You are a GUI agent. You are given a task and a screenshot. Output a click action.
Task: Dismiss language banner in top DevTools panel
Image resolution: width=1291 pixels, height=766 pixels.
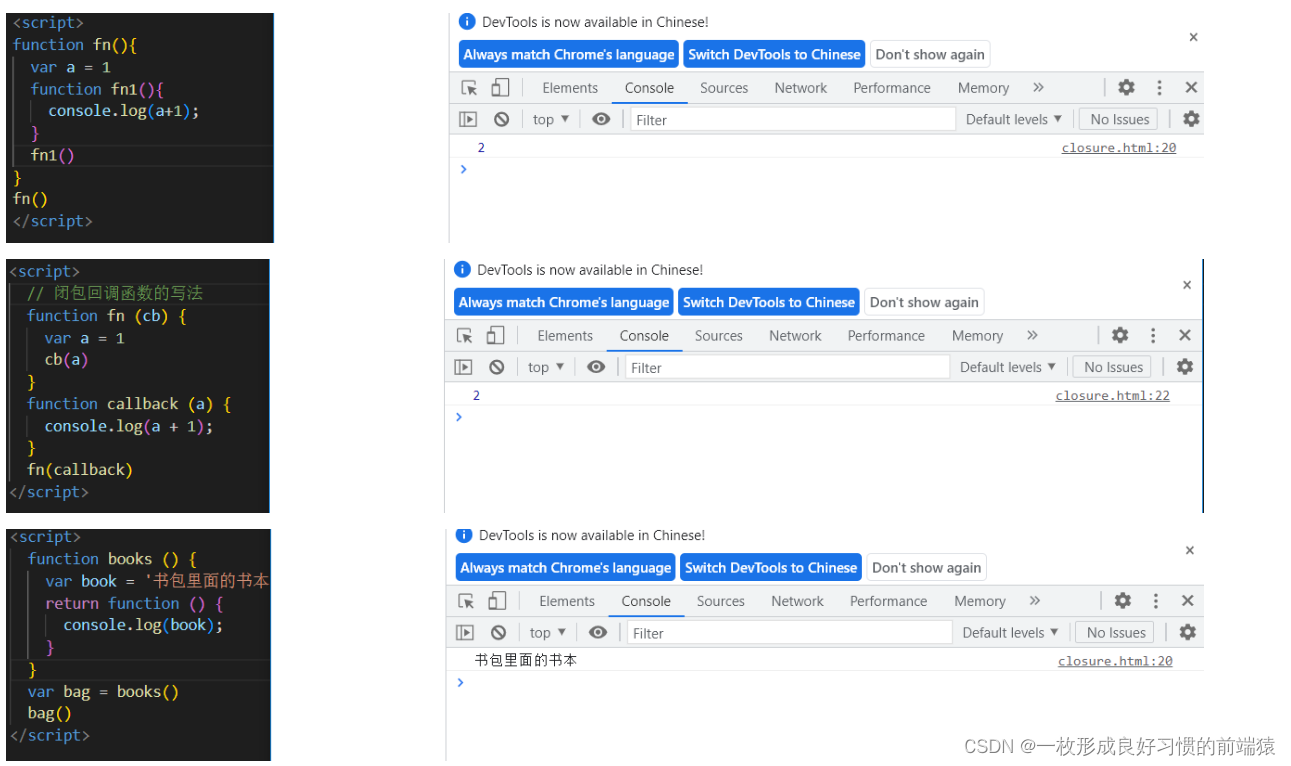pos(1193,37)
